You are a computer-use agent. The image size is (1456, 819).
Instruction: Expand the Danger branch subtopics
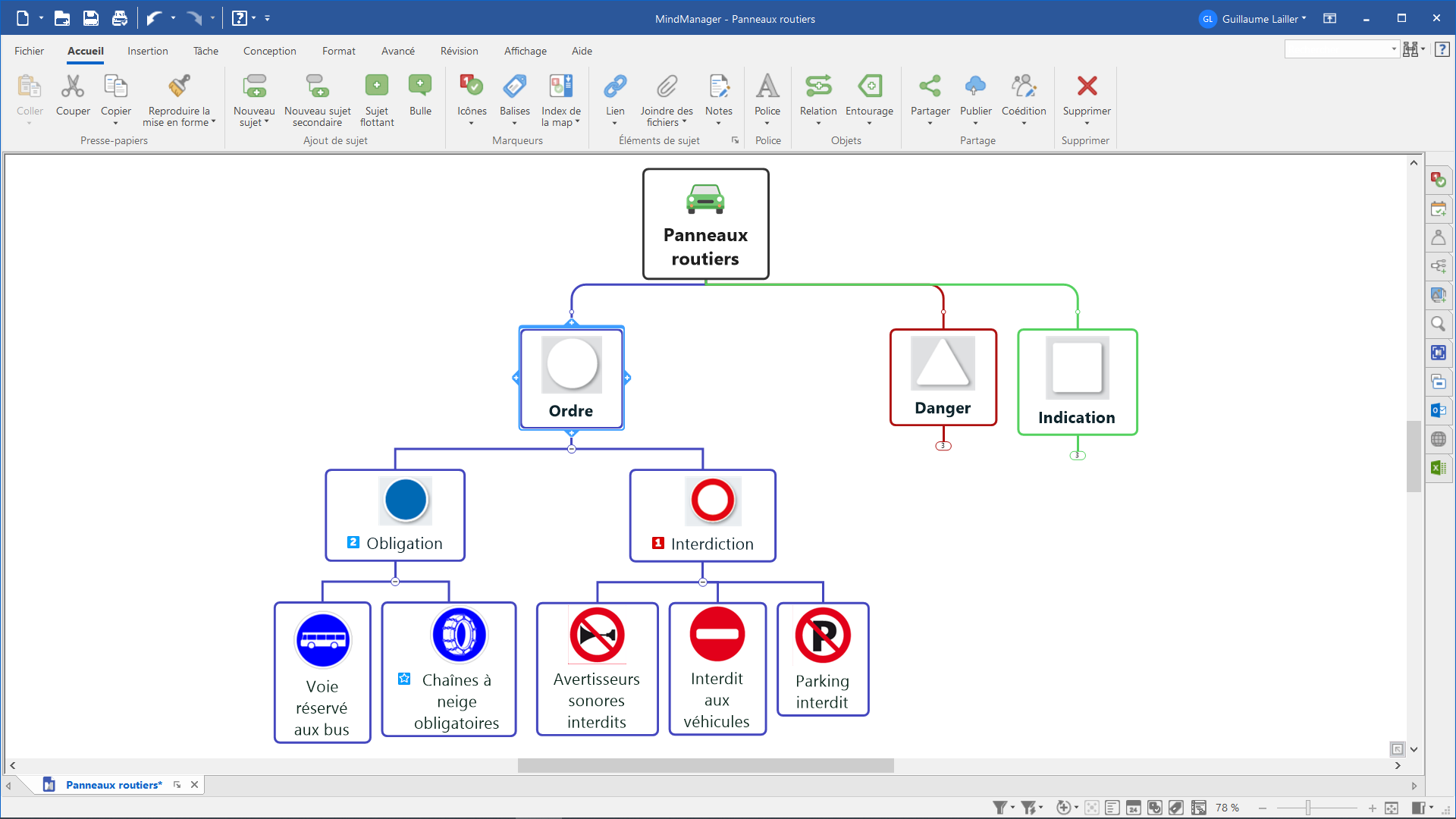coord(943,446)
